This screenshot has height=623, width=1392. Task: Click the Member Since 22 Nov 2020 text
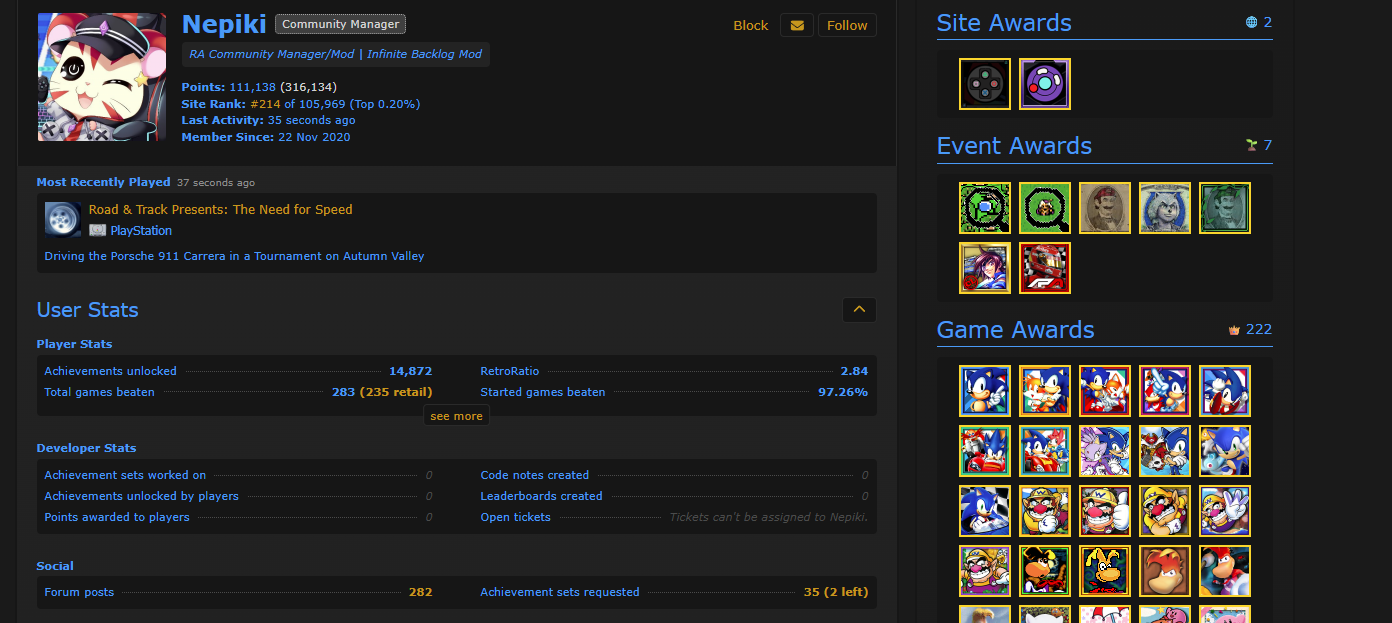coord(266,137)
